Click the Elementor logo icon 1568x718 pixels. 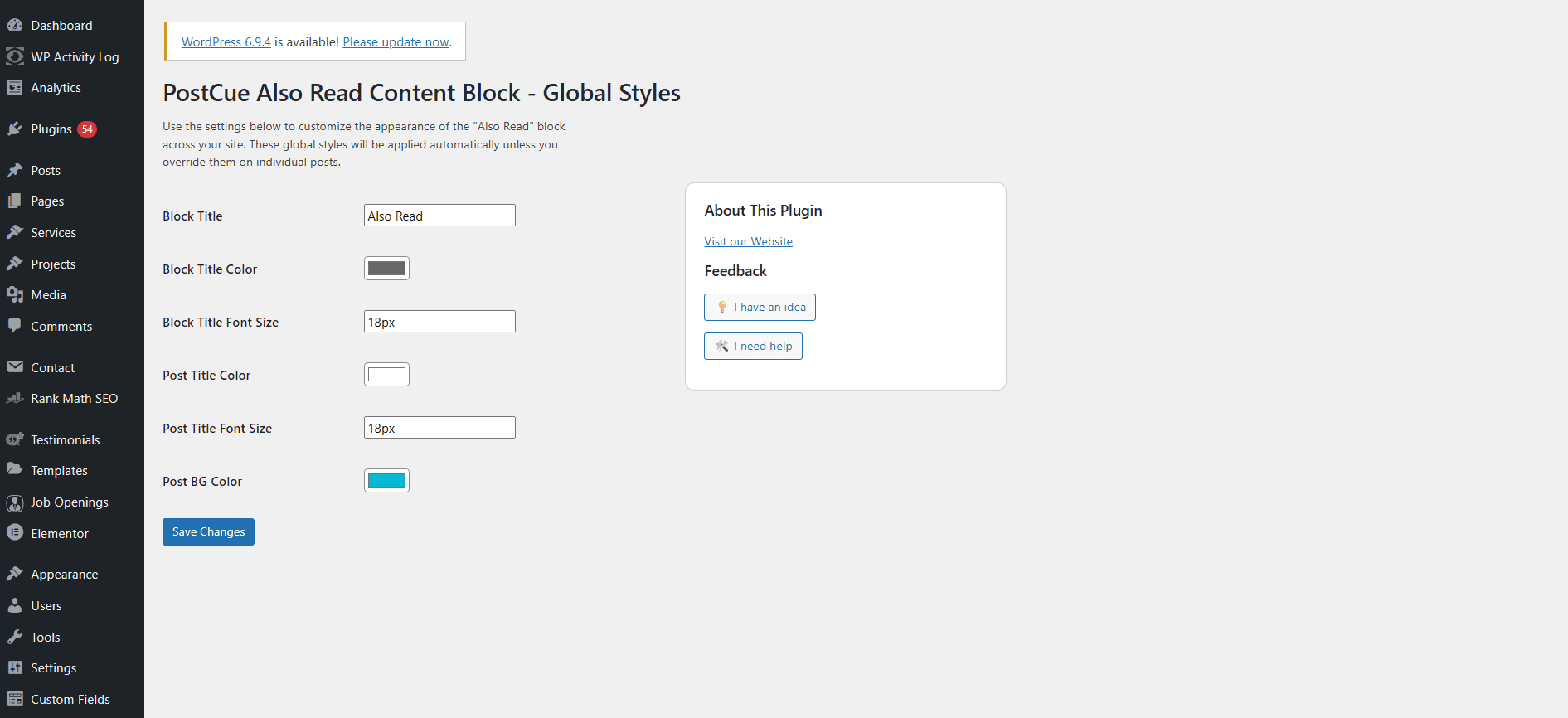click(x=15, y=533)
